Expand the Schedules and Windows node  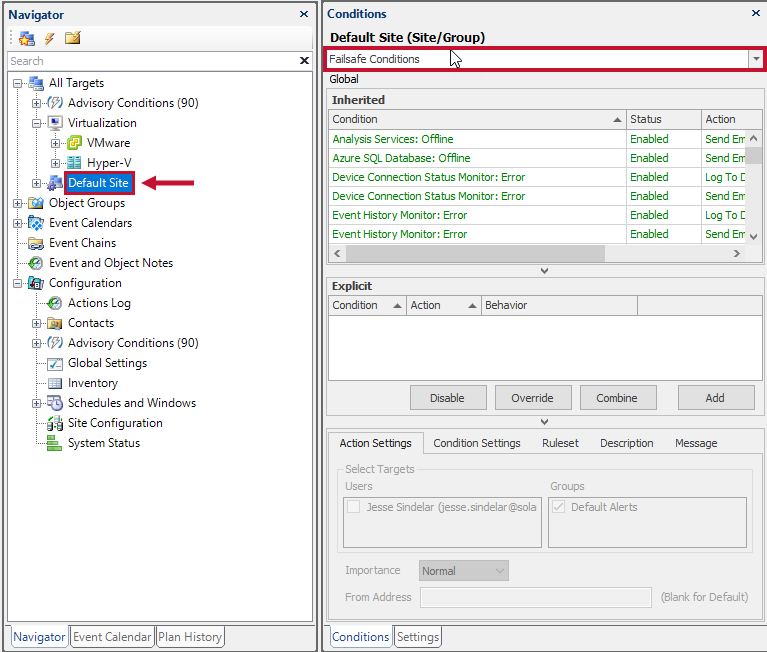pos(37,404)
